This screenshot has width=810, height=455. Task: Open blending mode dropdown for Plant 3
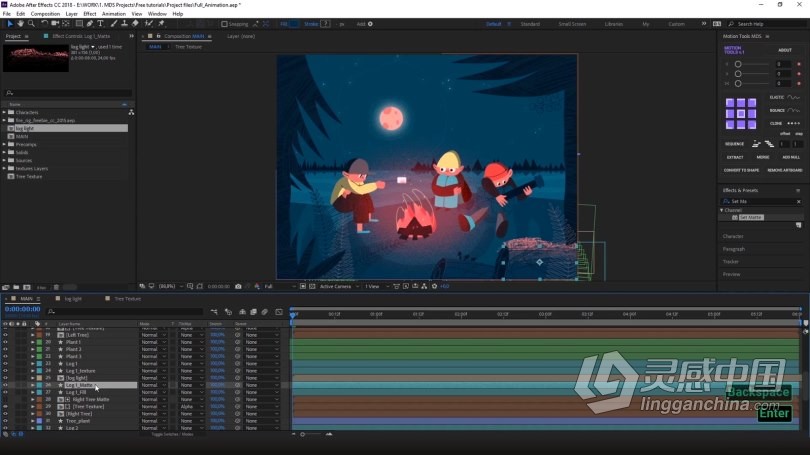pyautogui.click(x=153, y=356)
